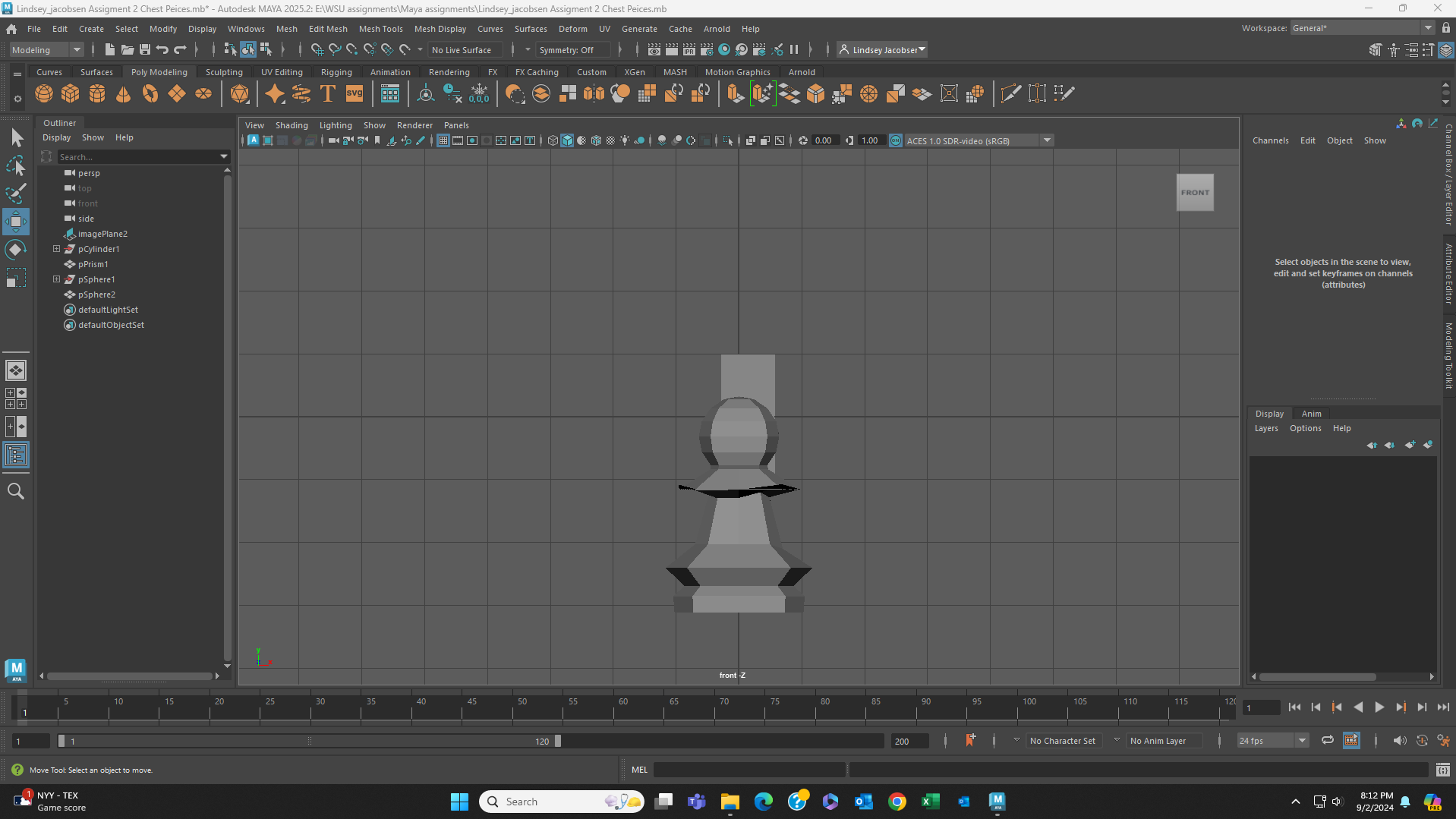Screen dimensions: 1456x819
Task: Open the Mesh Tools menu
Action: point(380,29)
